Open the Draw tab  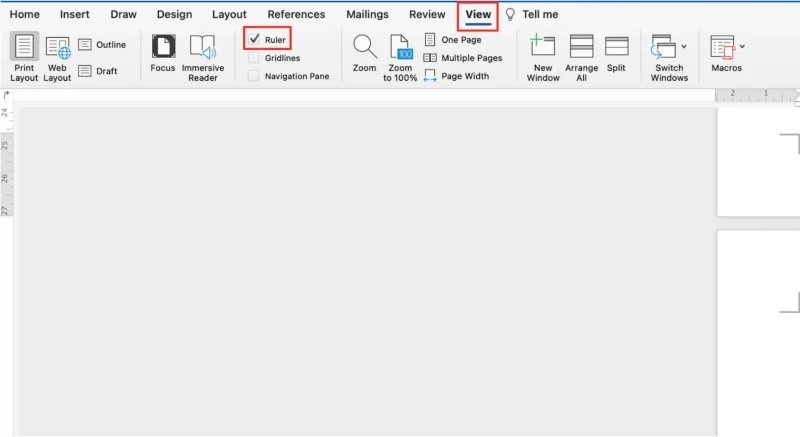[x=123, y=14]
